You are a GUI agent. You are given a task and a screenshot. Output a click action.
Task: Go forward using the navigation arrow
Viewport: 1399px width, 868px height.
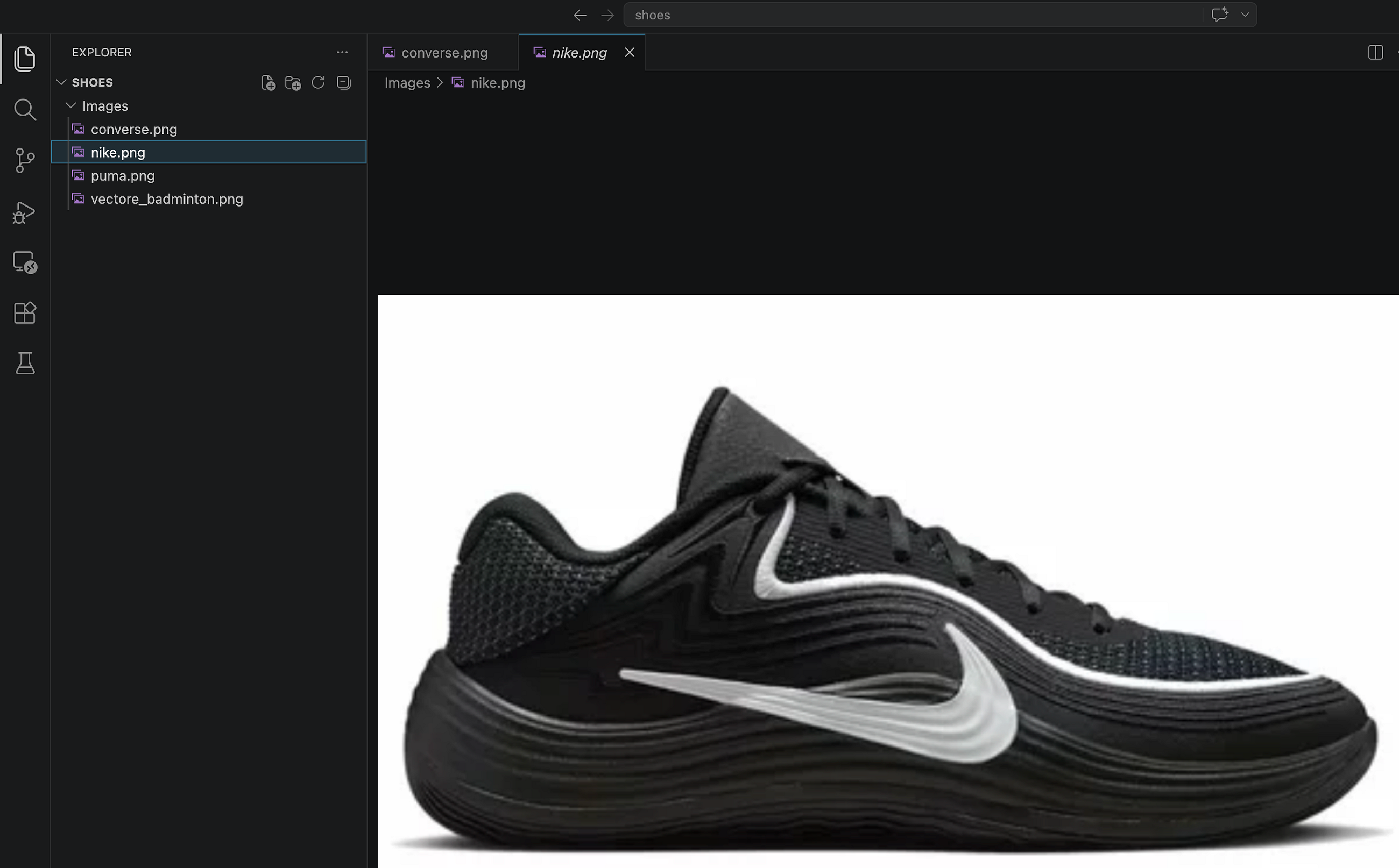(607, 15)
